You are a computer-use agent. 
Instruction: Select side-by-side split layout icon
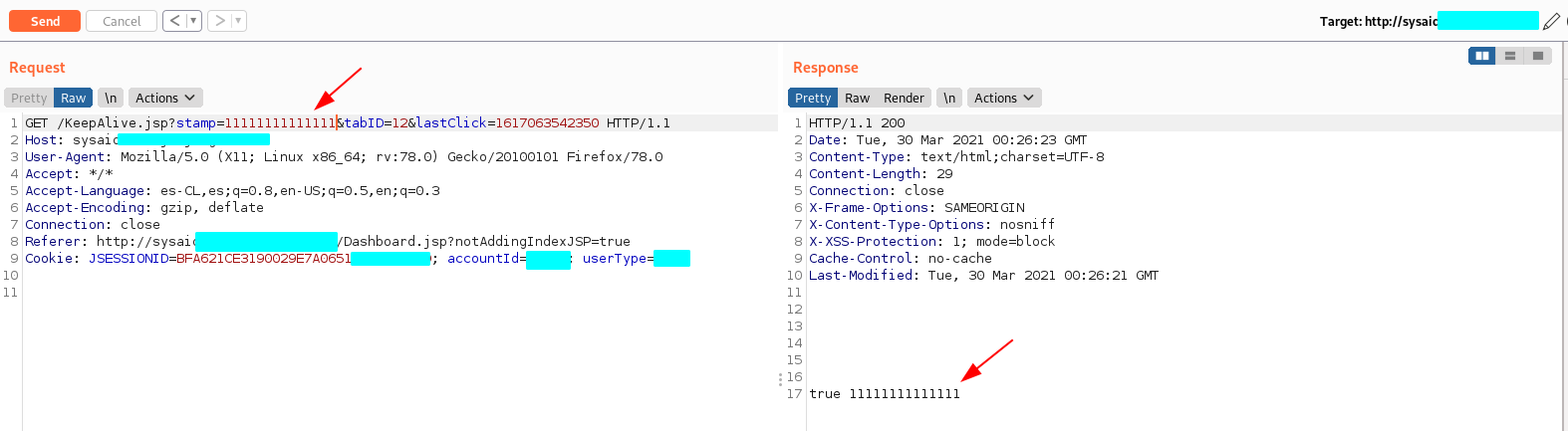click(1482, 56)
